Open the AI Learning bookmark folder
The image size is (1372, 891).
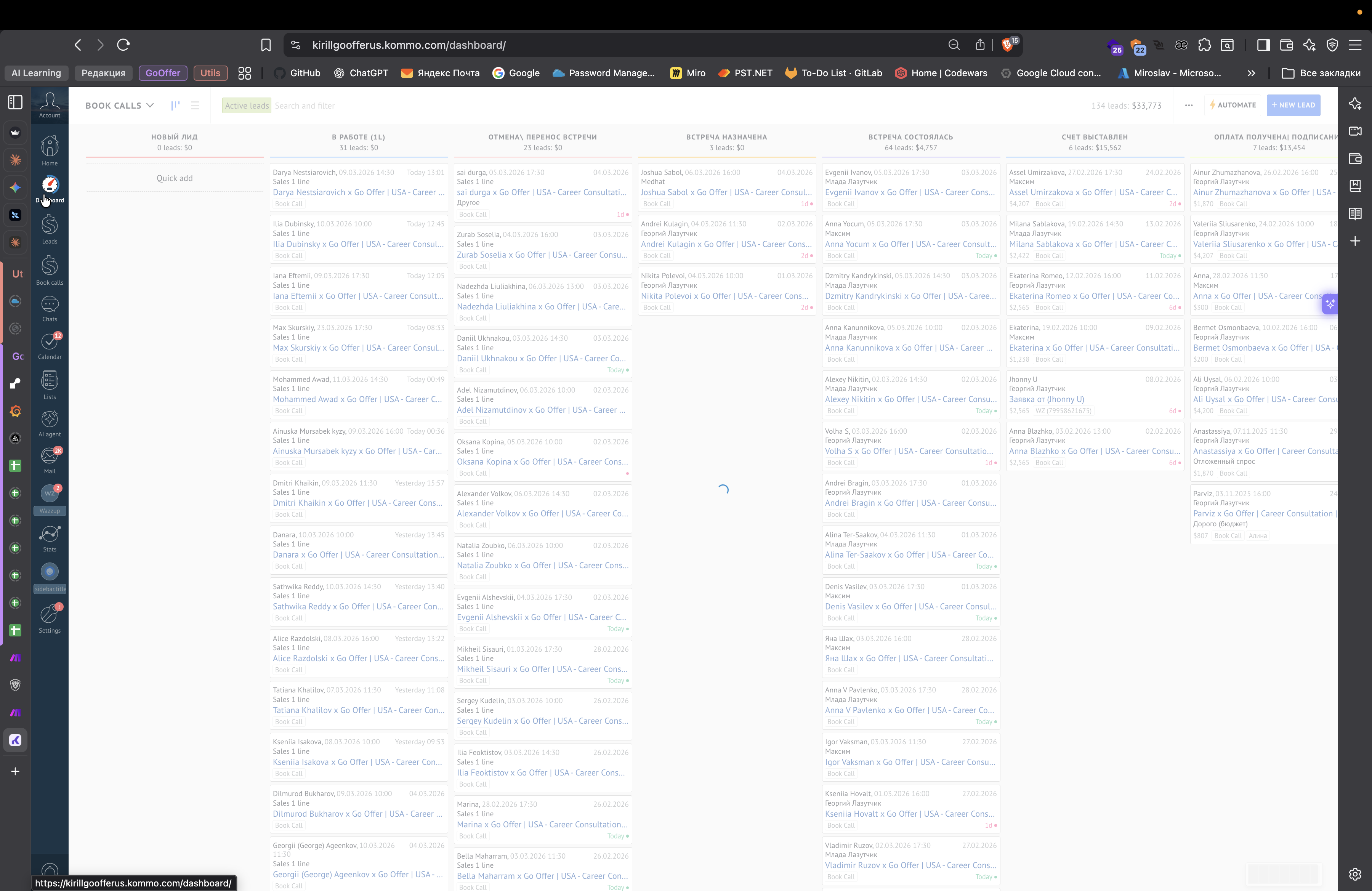[36, 73]
